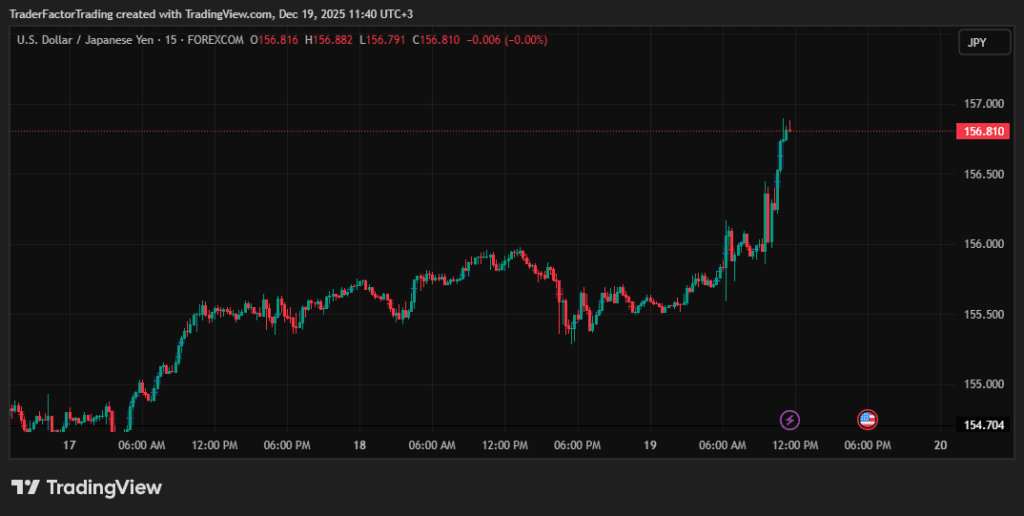Viewport: 1024px width, 516px height.
Task: Click the low value L156.791
Action: coord(383,40)
